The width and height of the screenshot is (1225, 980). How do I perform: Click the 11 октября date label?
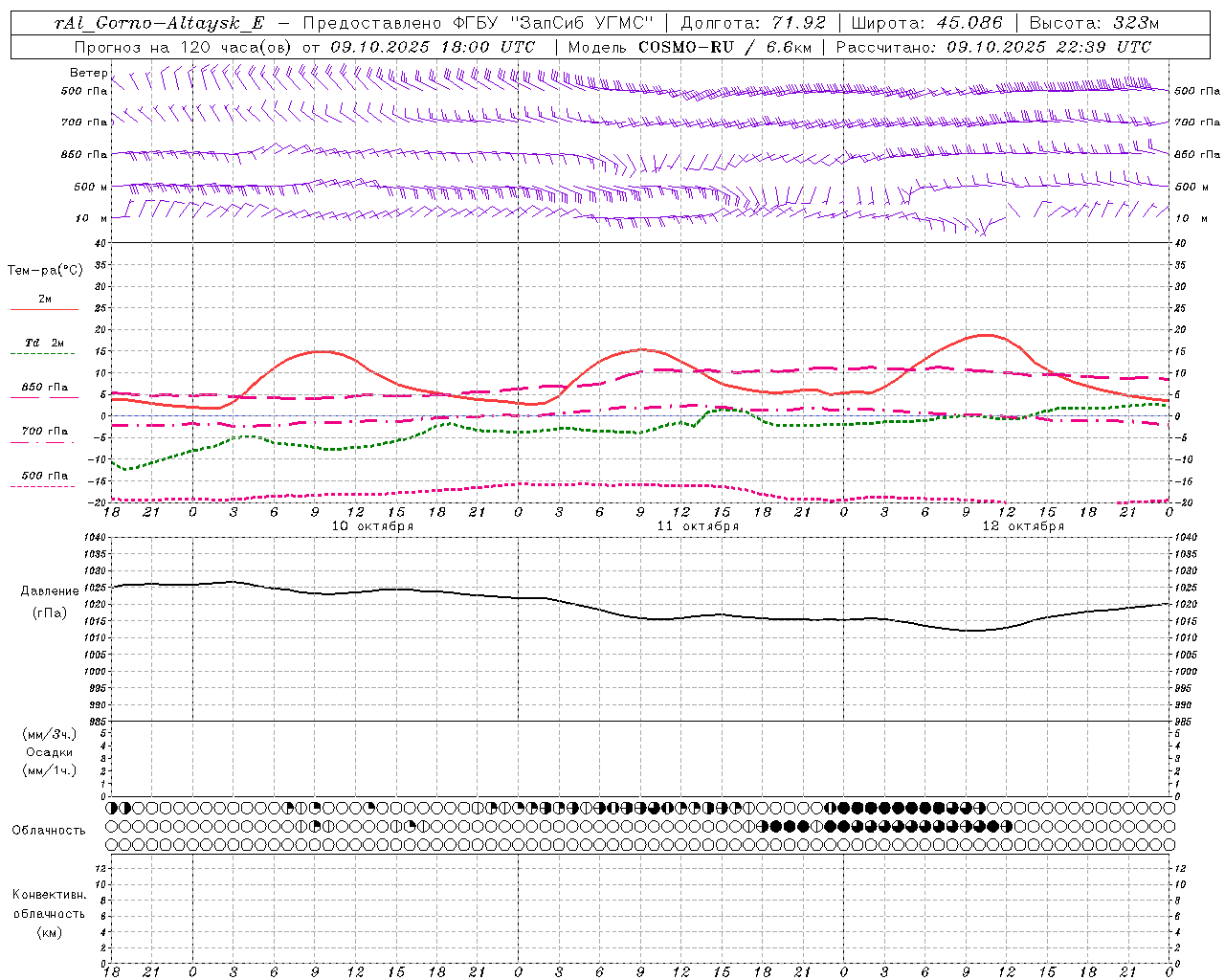(x=698, y=526)
